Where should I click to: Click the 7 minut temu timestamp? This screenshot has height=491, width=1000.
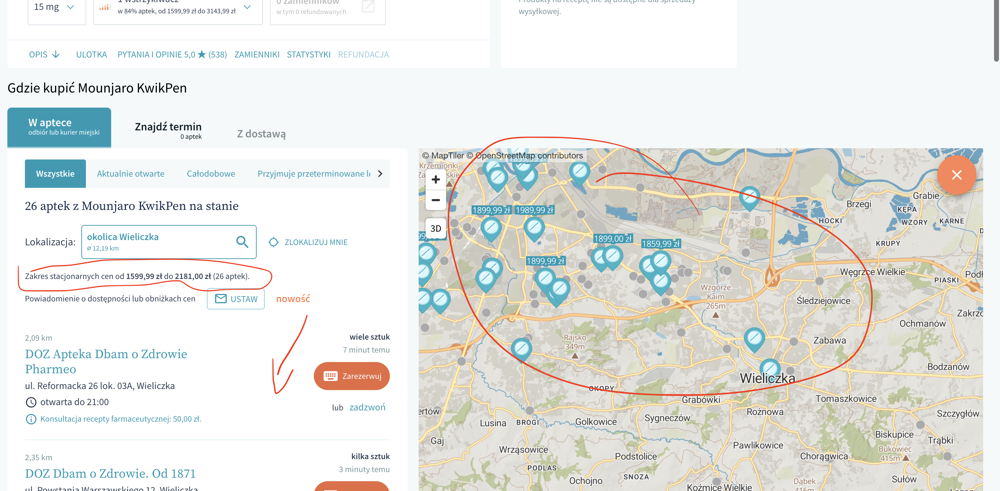pos(366,349)
